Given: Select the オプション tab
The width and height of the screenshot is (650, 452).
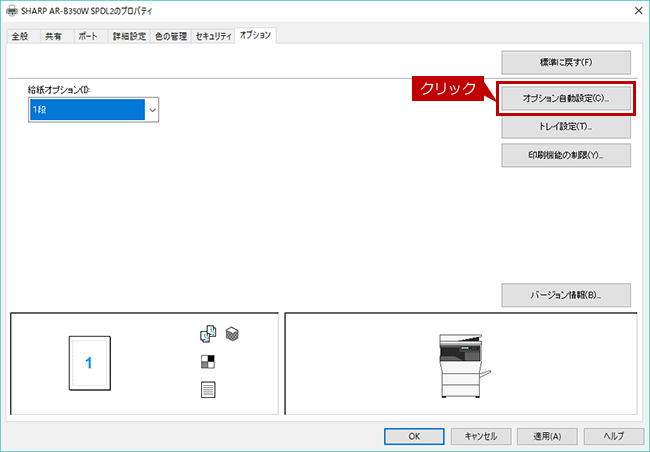Looking at the screenshot, I should [255, 35].
